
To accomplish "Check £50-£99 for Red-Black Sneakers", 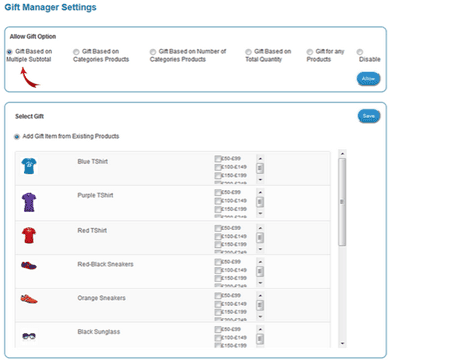I will click(218, 262).
